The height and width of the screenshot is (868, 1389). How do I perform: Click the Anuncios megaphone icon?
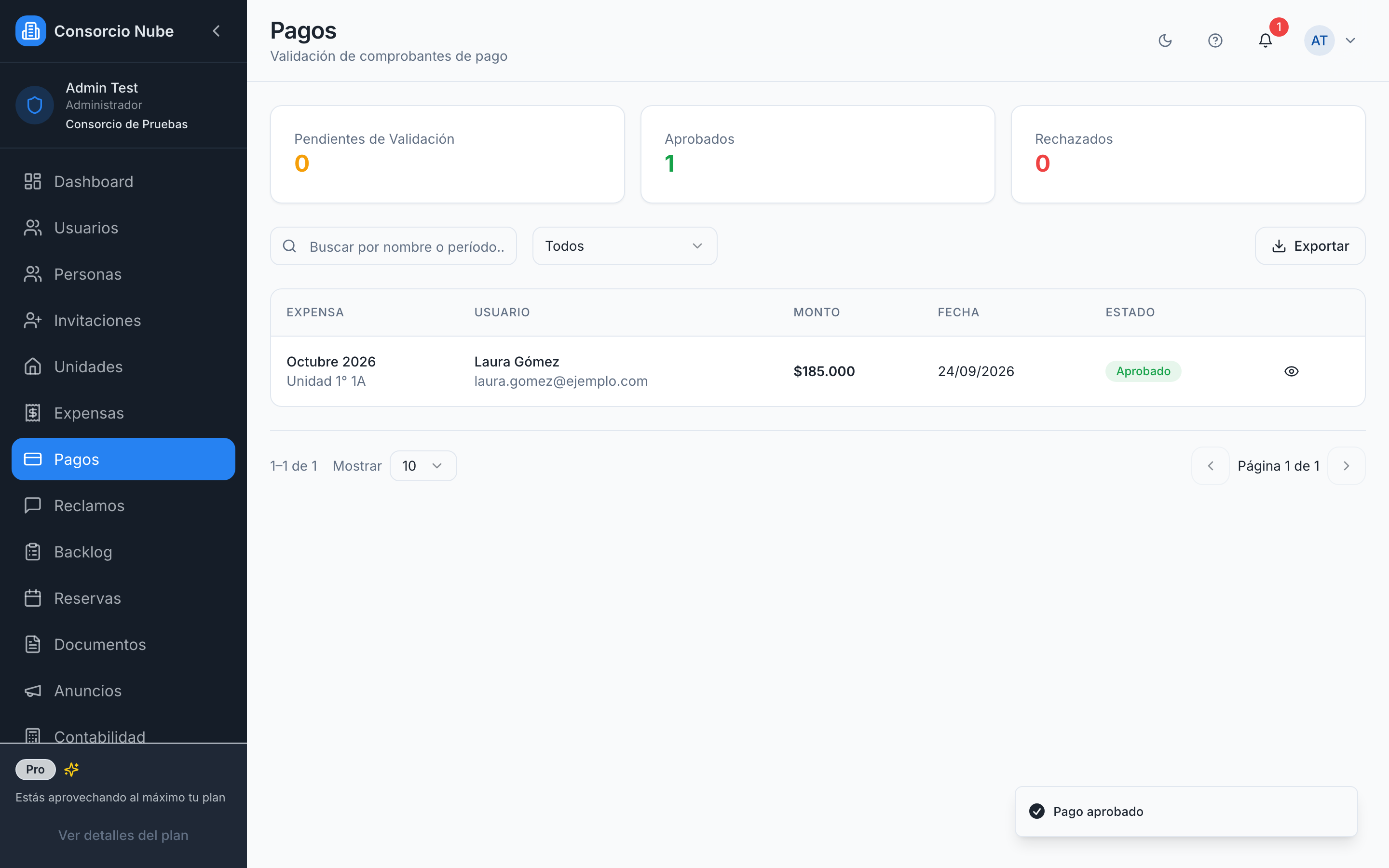pyautogui.click(x=33, y=691)
